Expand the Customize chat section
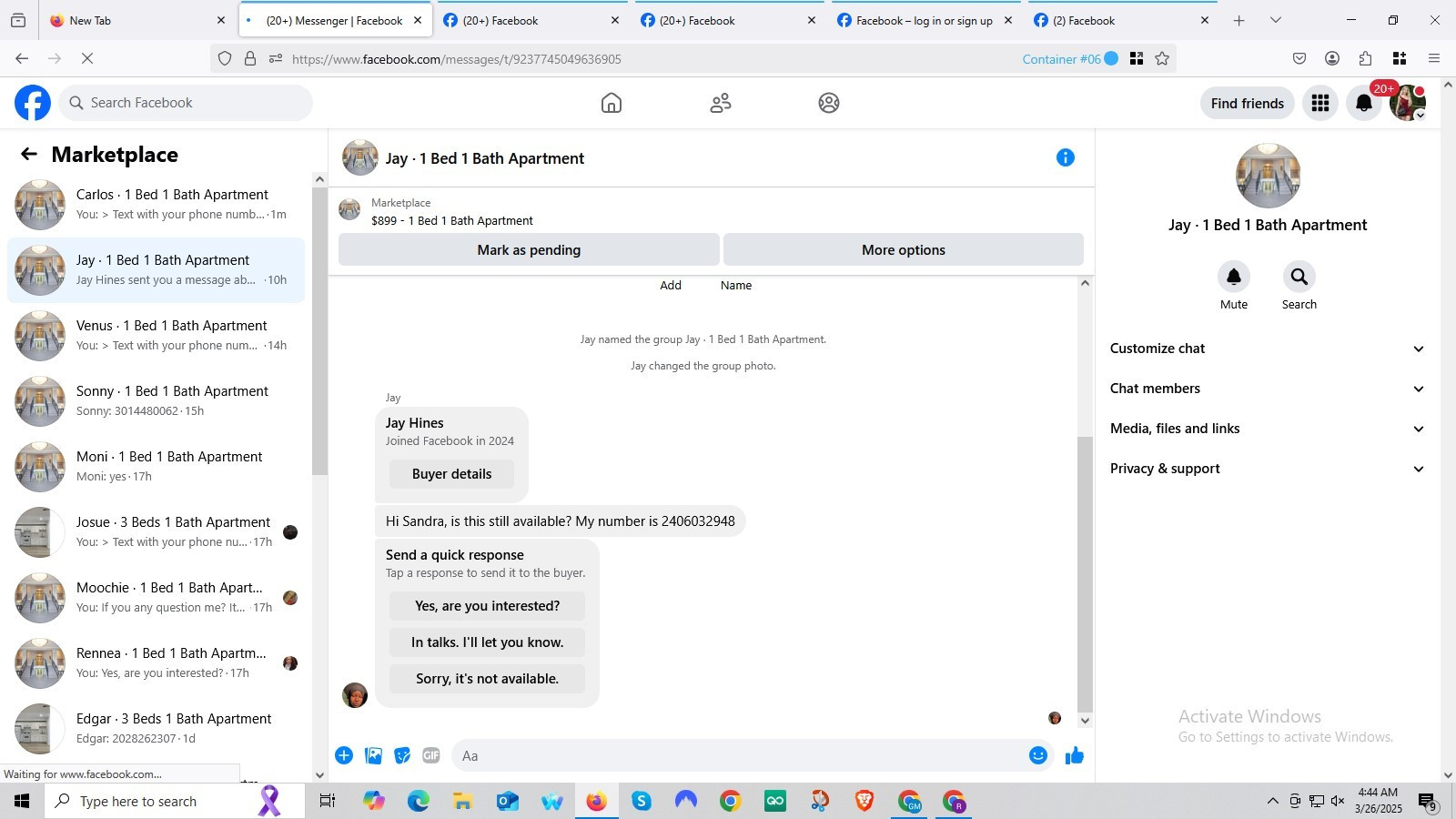 coord(1267,349)
